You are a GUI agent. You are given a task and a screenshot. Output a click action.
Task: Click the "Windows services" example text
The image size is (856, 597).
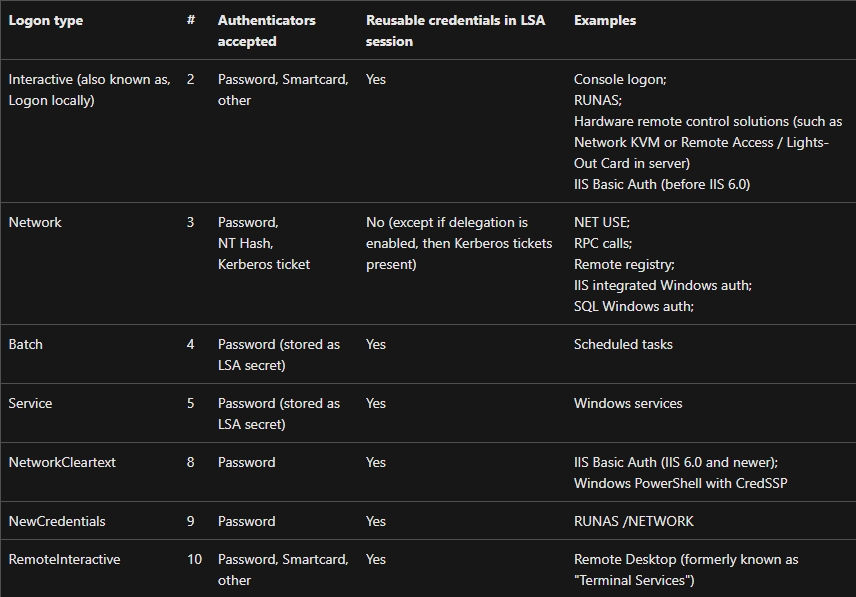[628, 403]
